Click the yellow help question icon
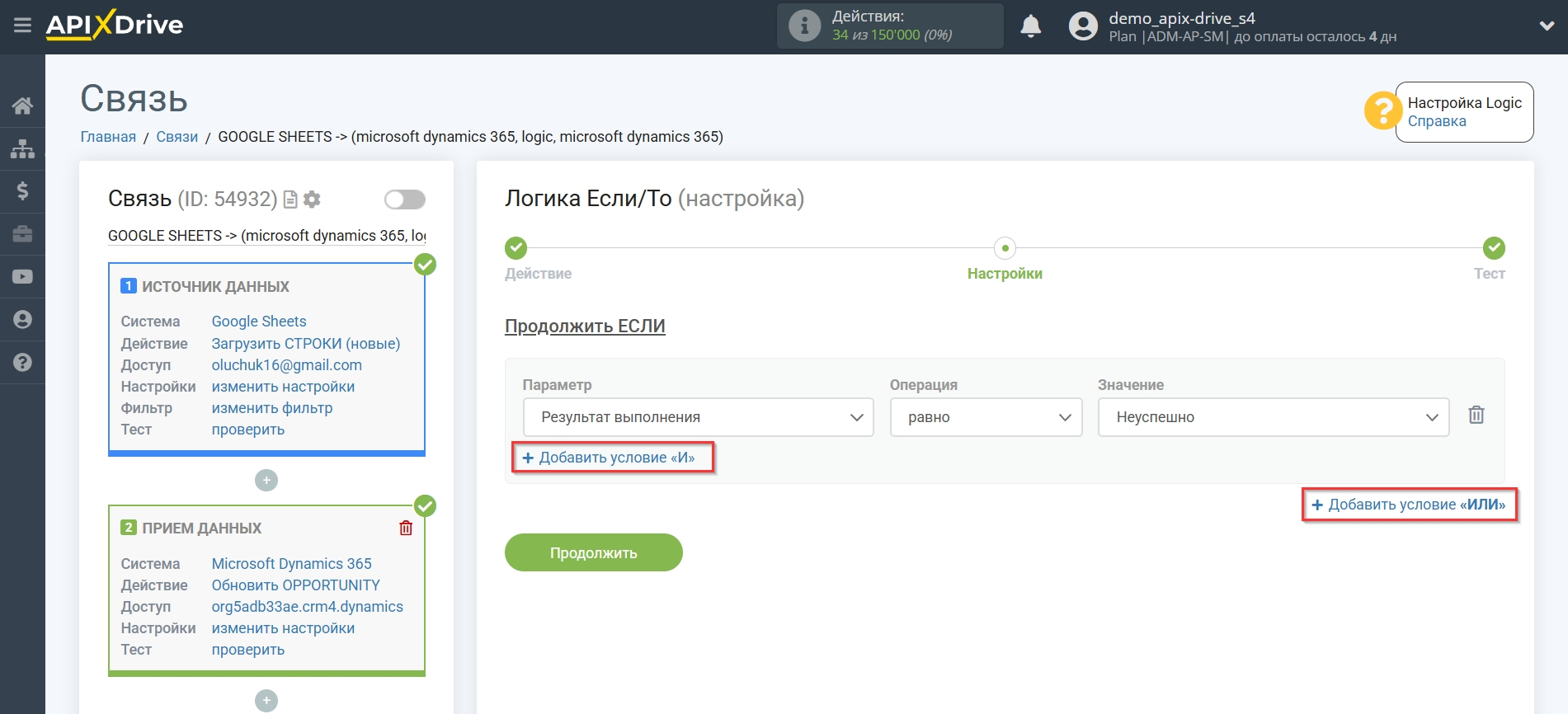 pos(1382,110)
